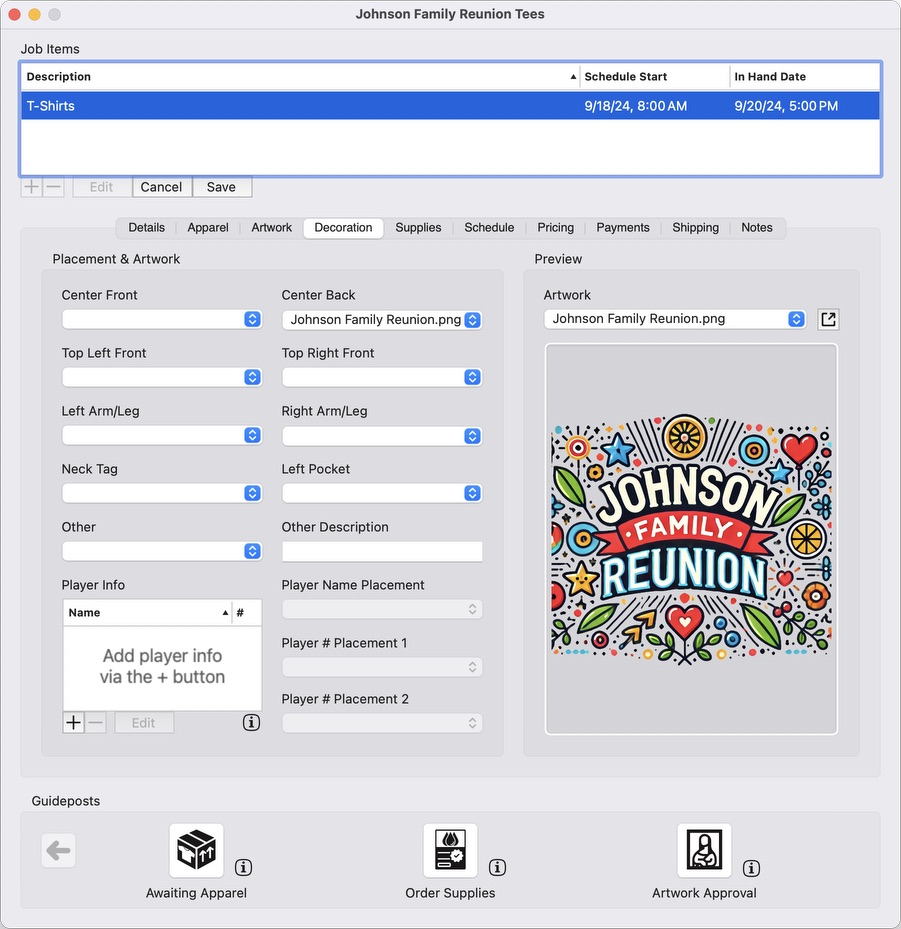Viewport: 901px width, 929px height.
Task: Click the Cancel button
Action: 161,187
